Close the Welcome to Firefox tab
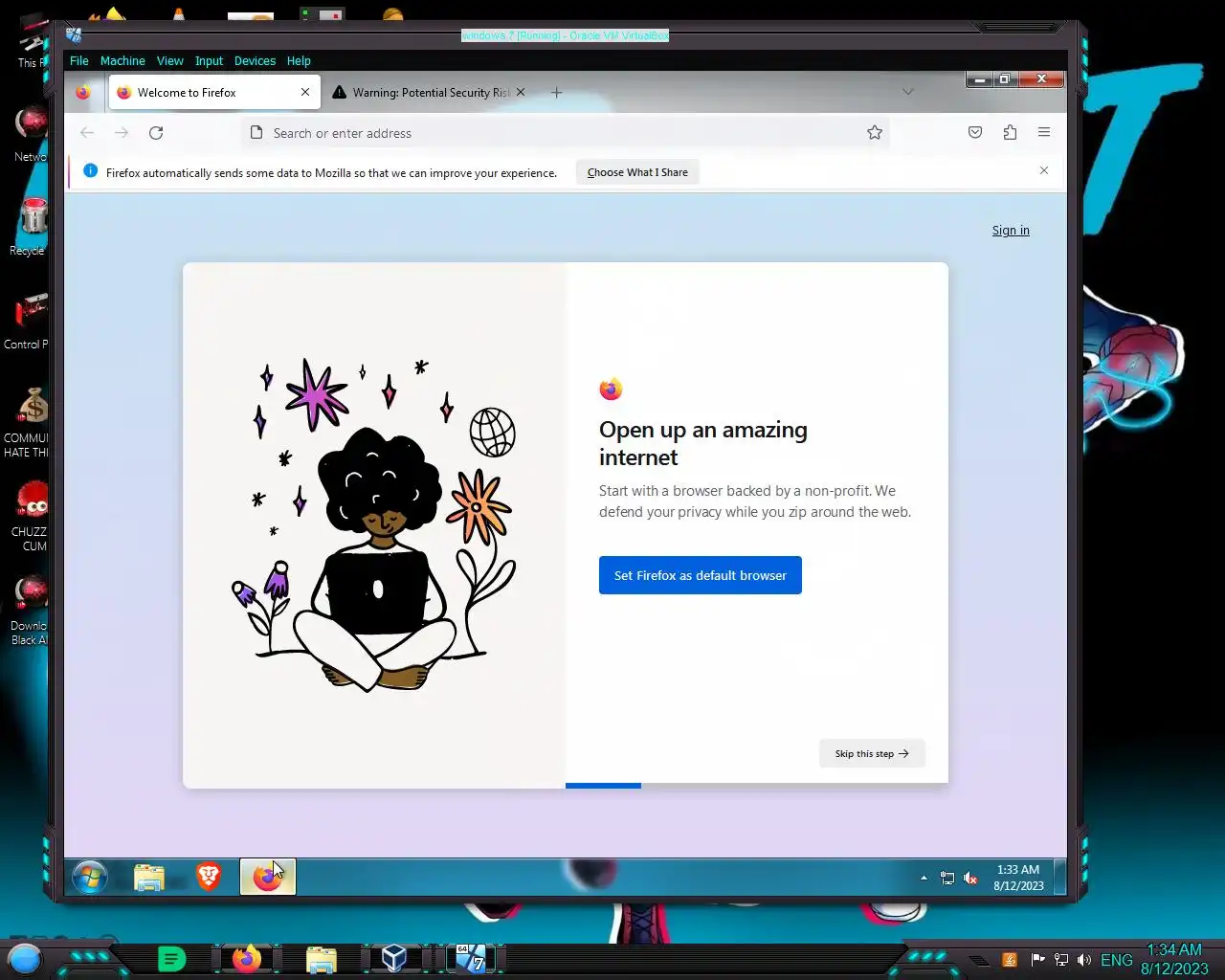 click(x=305, y=93)
